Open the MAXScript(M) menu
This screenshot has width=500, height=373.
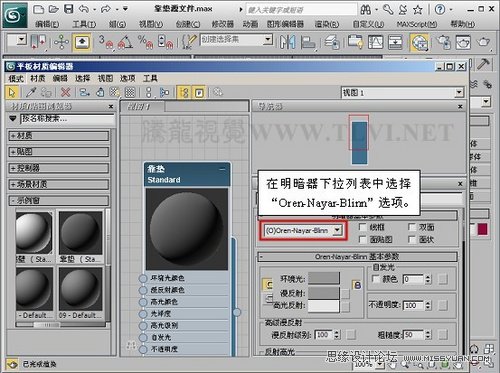417,24
